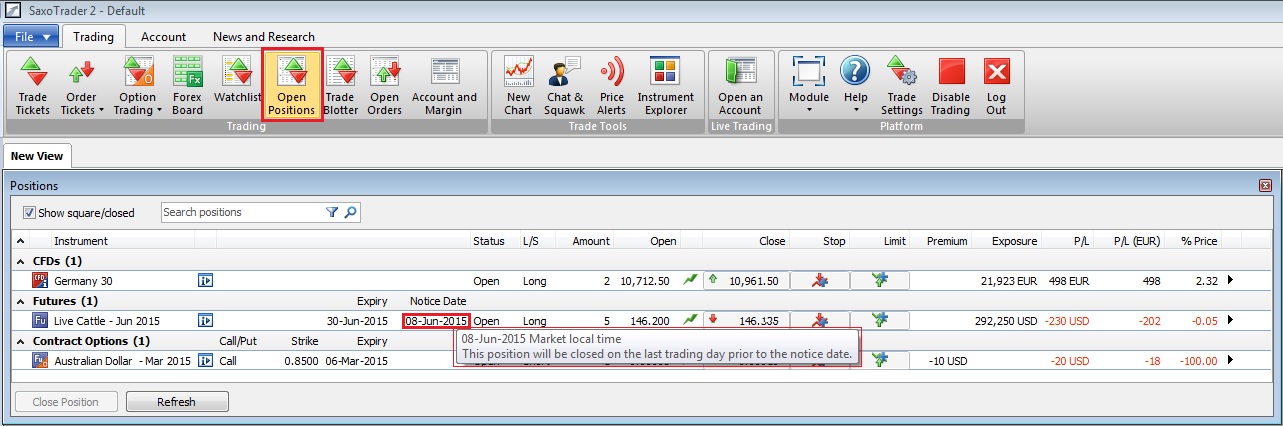This screenshot has height=427, width=1283.
Task: Toggle the Show square/closed checkbox
Action: (x=29, y=213)
